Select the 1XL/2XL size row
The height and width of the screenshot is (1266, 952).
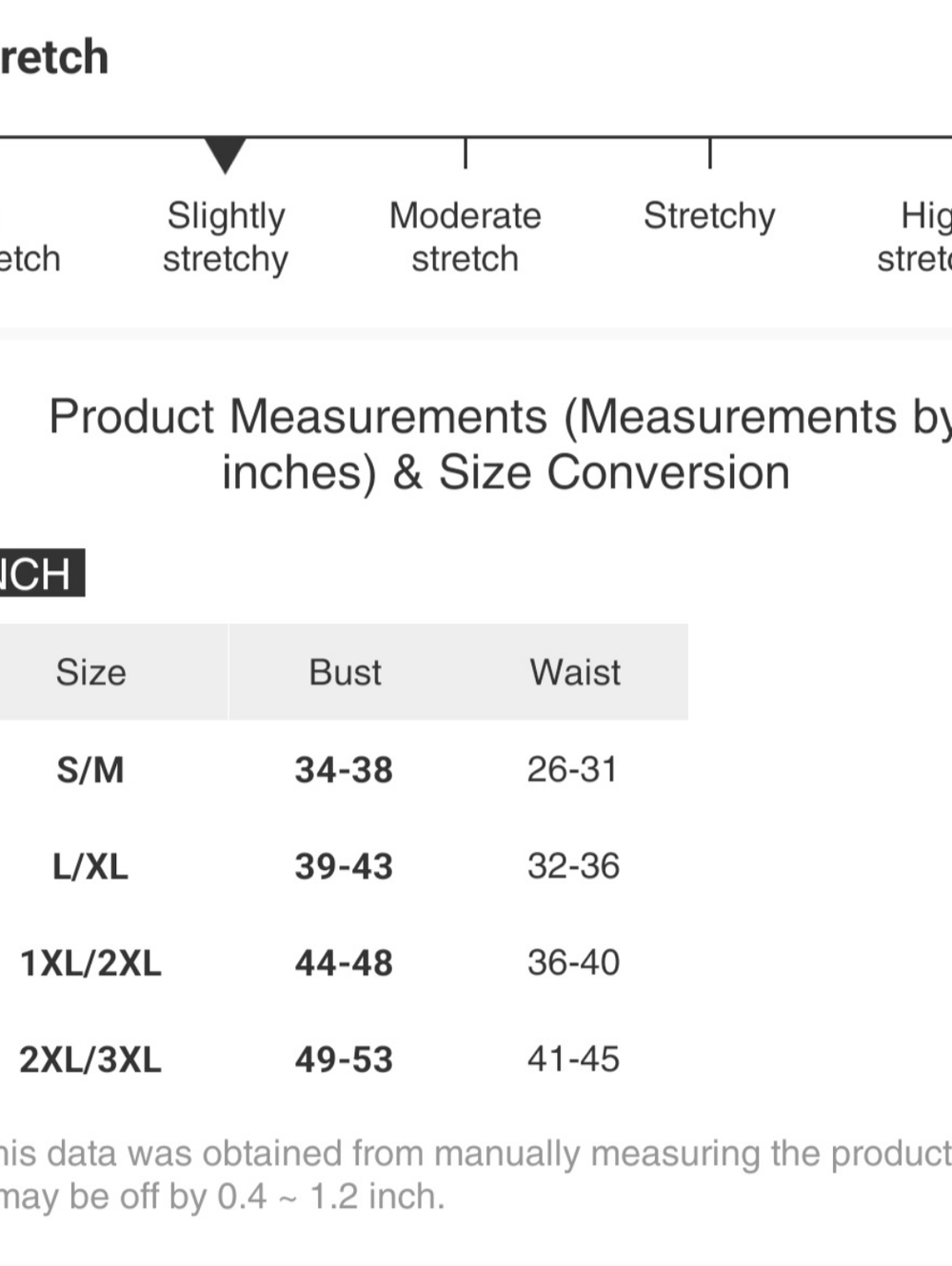point(344,962)
